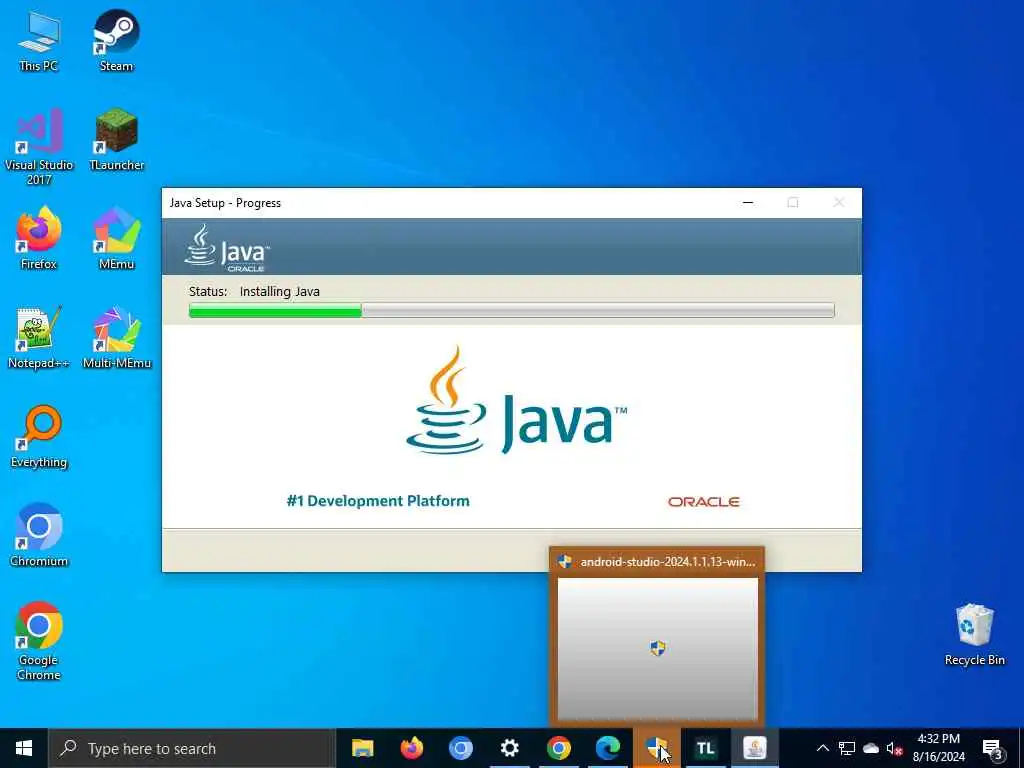Open File Explorer from the taskbar
The height and width of the screenshot is (768, 1024).
tap(362, 748)
